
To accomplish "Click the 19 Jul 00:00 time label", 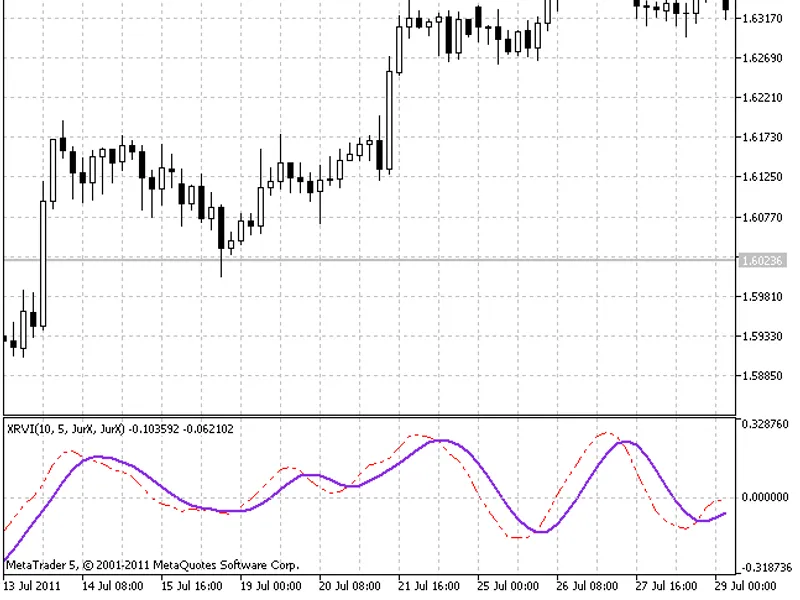I will tap(271, 586).
